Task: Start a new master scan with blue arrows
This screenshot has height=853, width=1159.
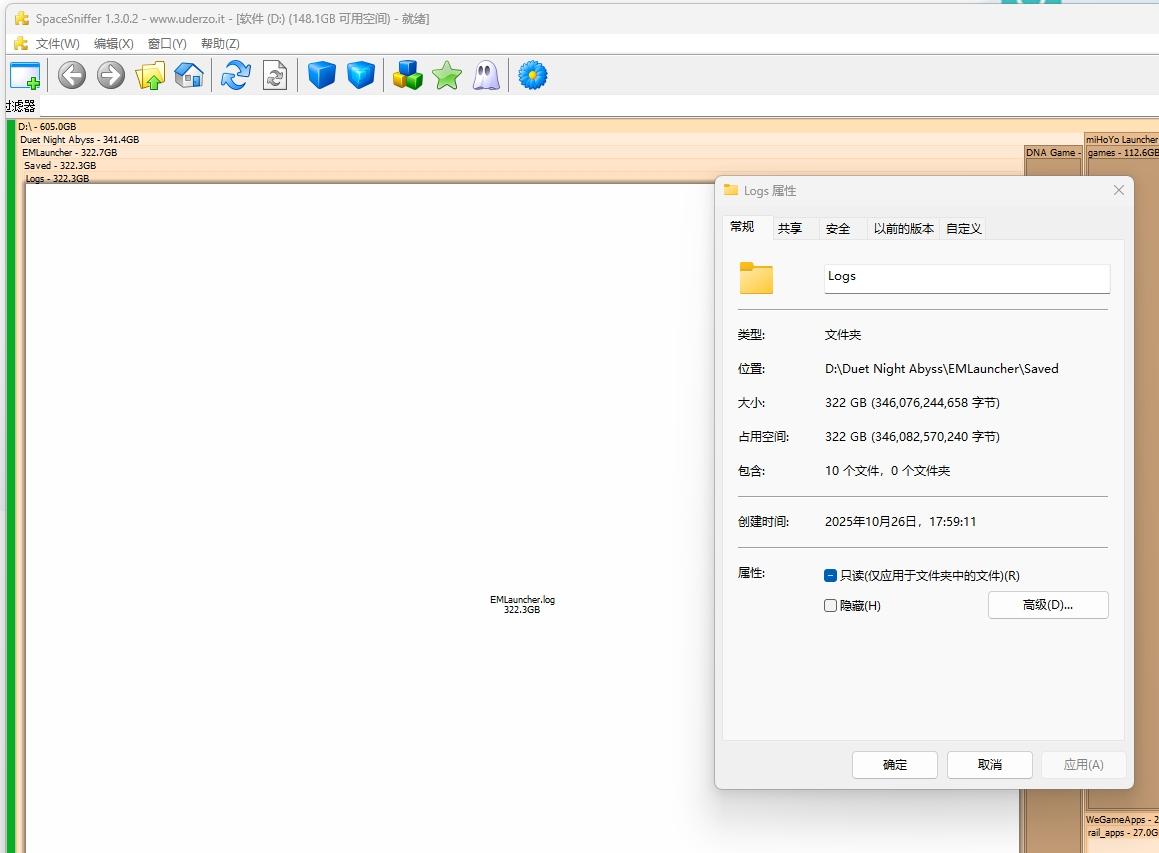Action: tap(235, 76)
